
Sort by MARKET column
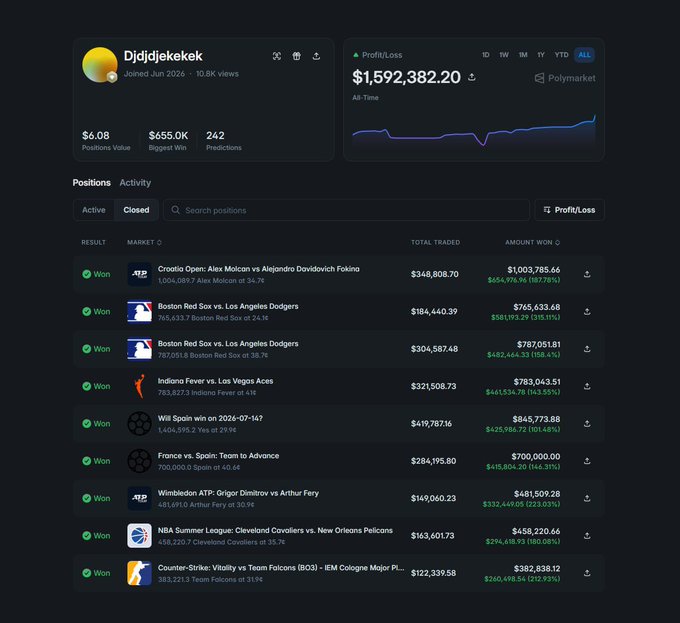click(x=144, y=242)
